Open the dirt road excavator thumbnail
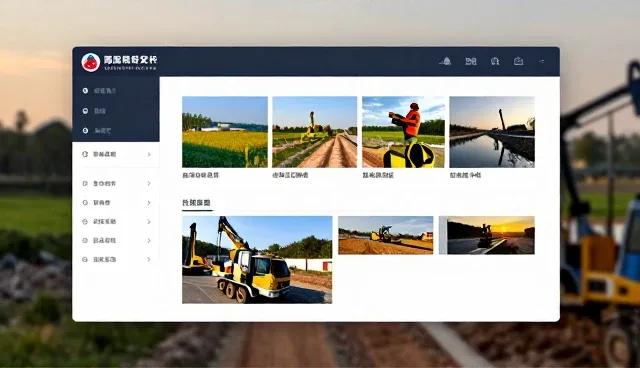 (x=314, y=132)
